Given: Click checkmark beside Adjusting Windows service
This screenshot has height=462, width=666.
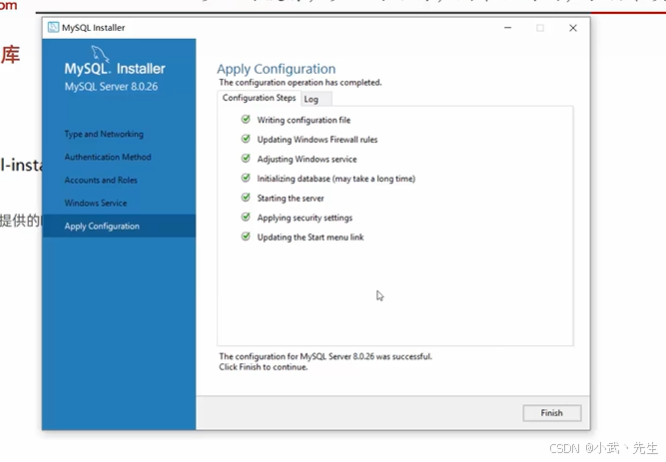Looking at the screenshot, I should tap(246, 158).
